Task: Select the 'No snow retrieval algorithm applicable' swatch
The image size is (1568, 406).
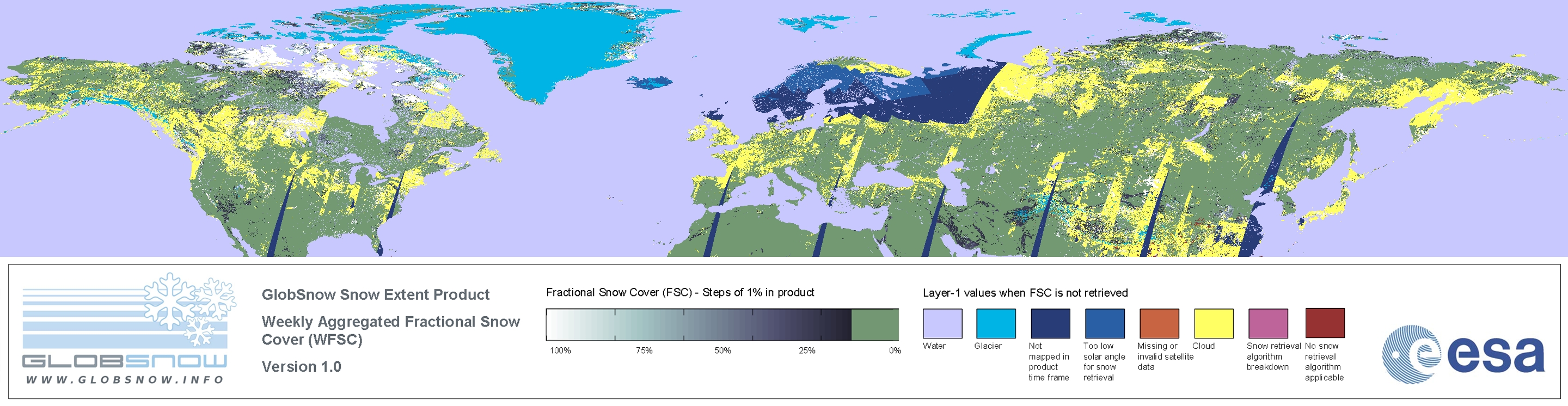Action: tap(1325, 323)
